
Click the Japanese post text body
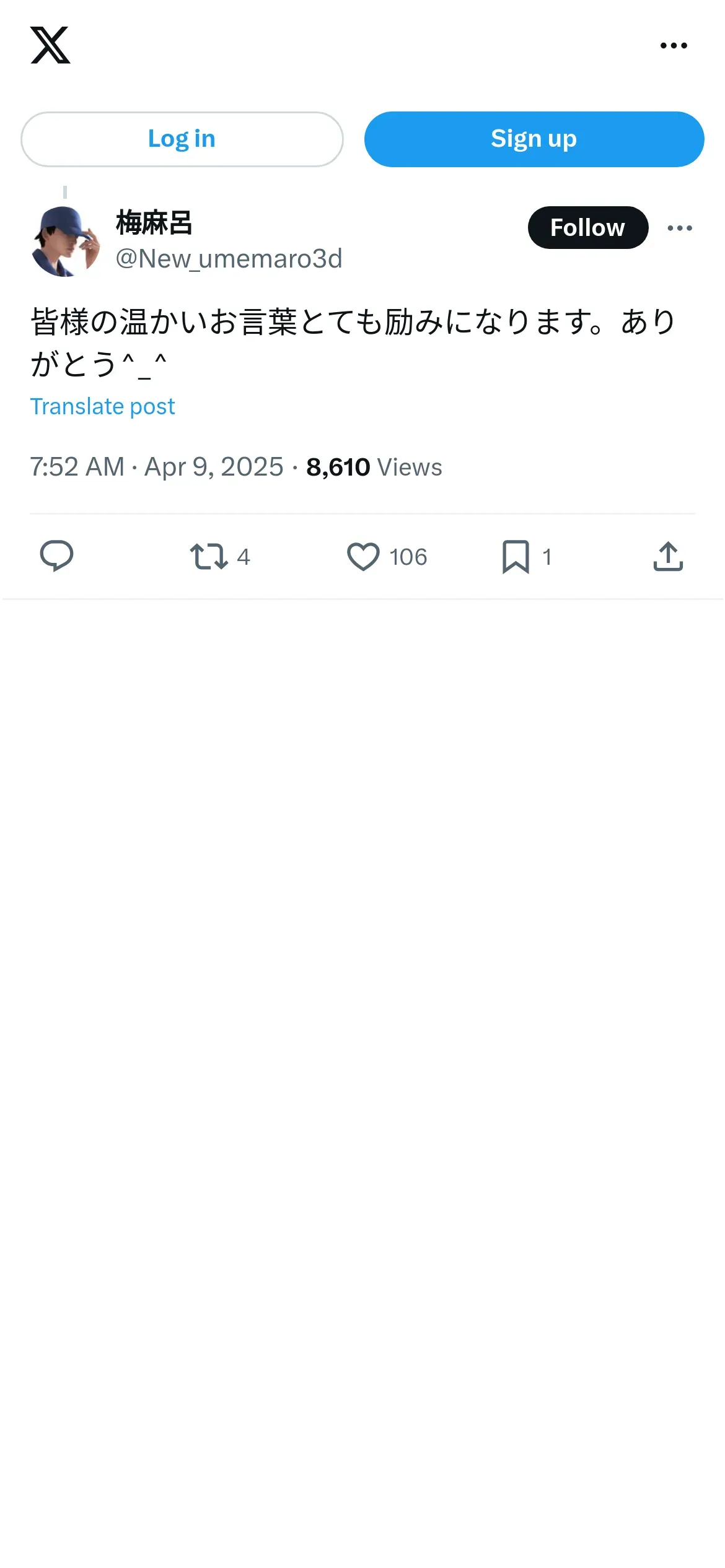coord(353,342)
